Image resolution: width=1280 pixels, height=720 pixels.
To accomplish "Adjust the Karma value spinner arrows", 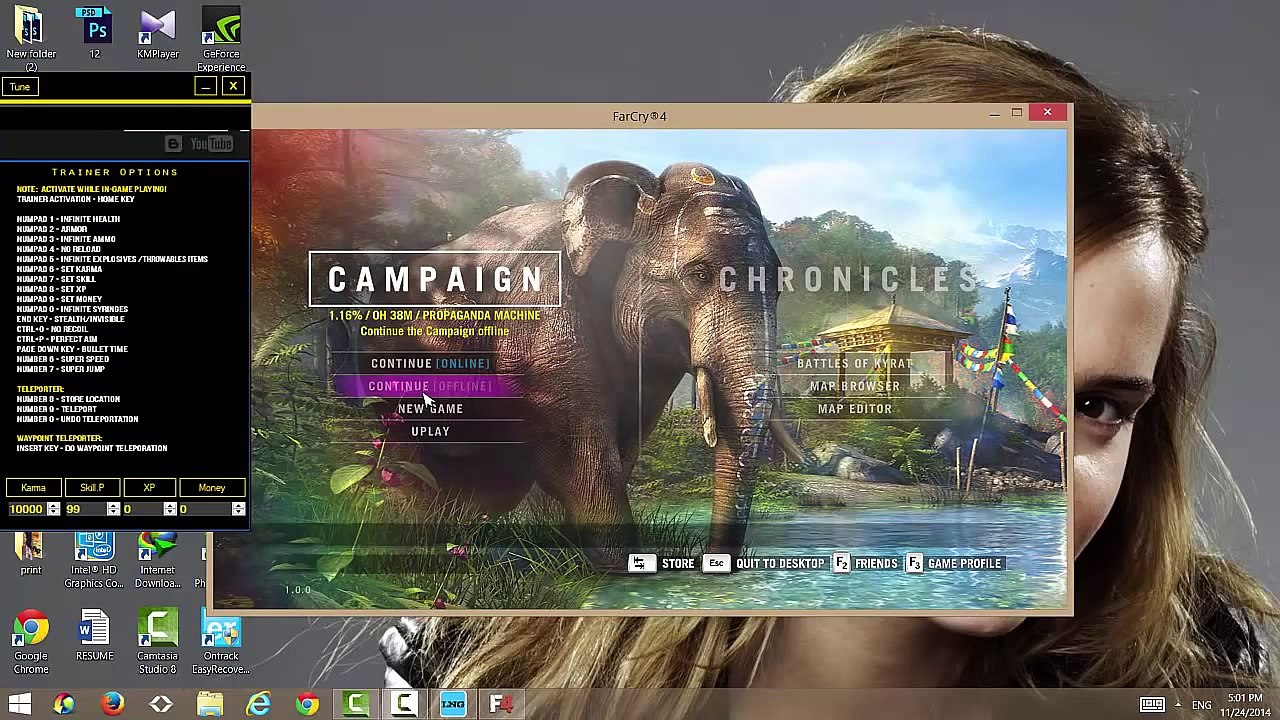I will (x=54, y=509).
